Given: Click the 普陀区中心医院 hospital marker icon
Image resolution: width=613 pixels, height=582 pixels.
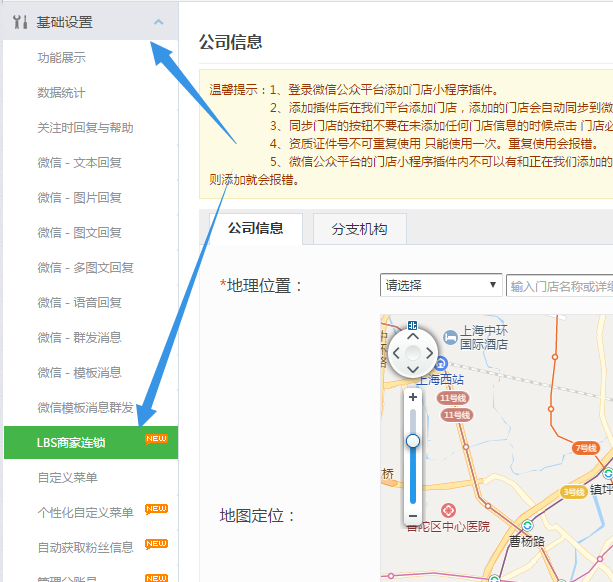Looking at the screenshot, I should (448, 511).
